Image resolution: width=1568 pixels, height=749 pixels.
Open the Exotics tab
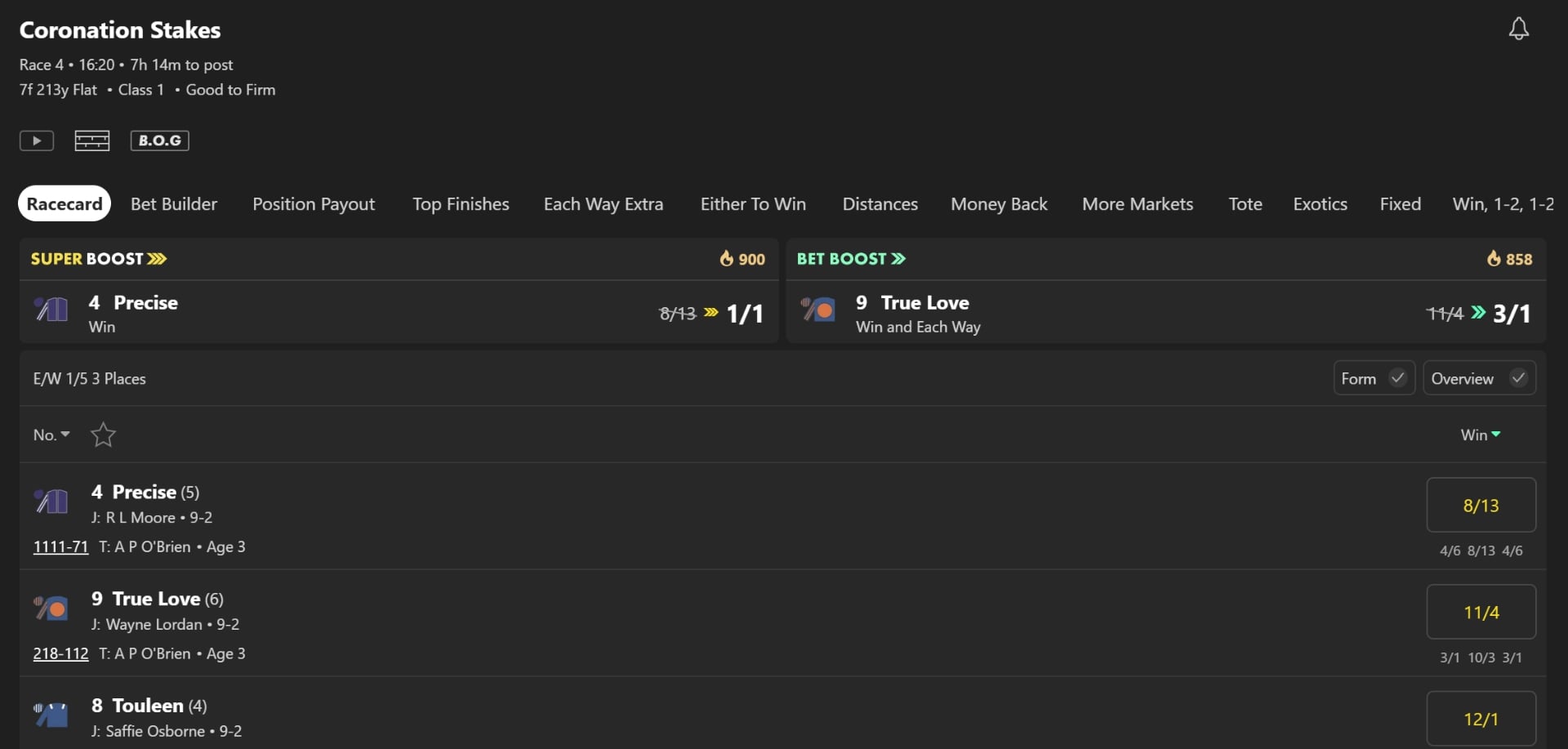[x=1320, y=204]
